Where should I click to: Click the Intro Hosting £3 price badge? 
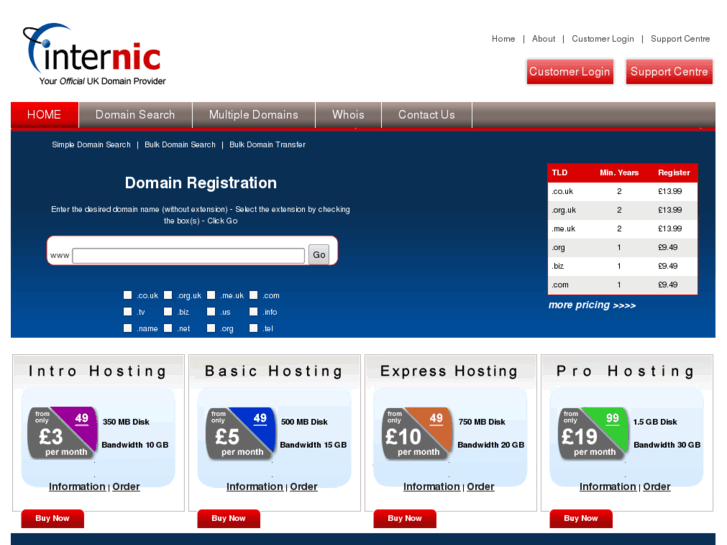pyautogui.click(x=63, y=433)
